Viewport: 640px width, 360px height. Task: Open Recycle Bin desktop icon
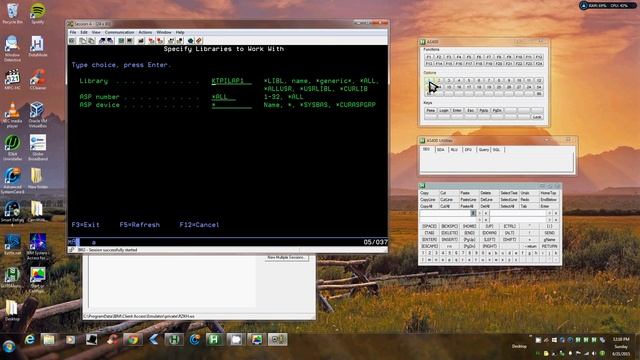12,13
